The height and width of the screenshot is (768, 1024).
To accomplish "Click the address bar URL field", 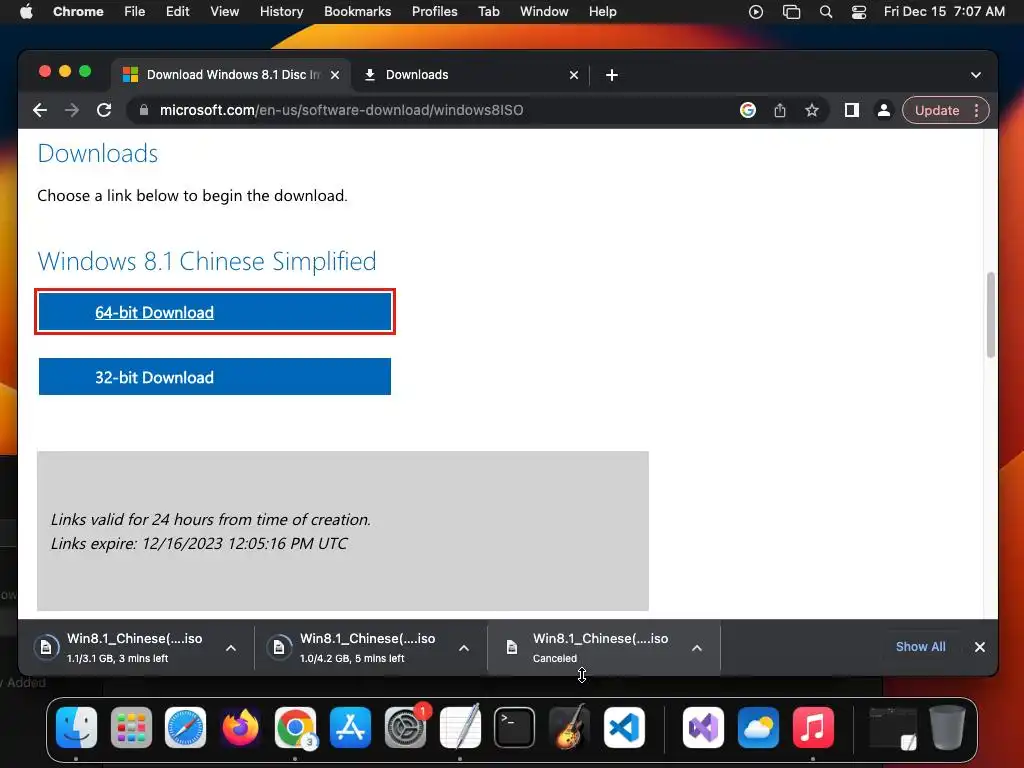I will [x=431, y=110].
